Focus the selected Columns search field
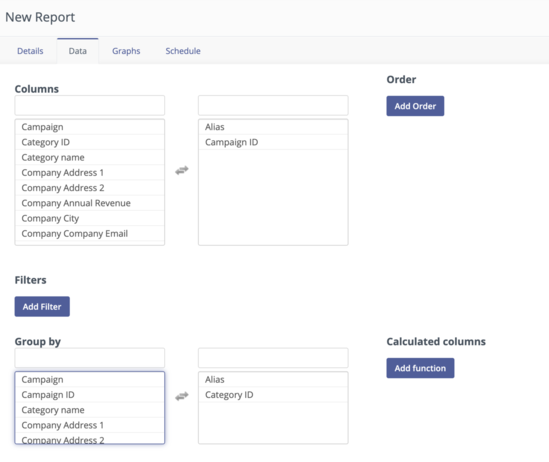 273,105
